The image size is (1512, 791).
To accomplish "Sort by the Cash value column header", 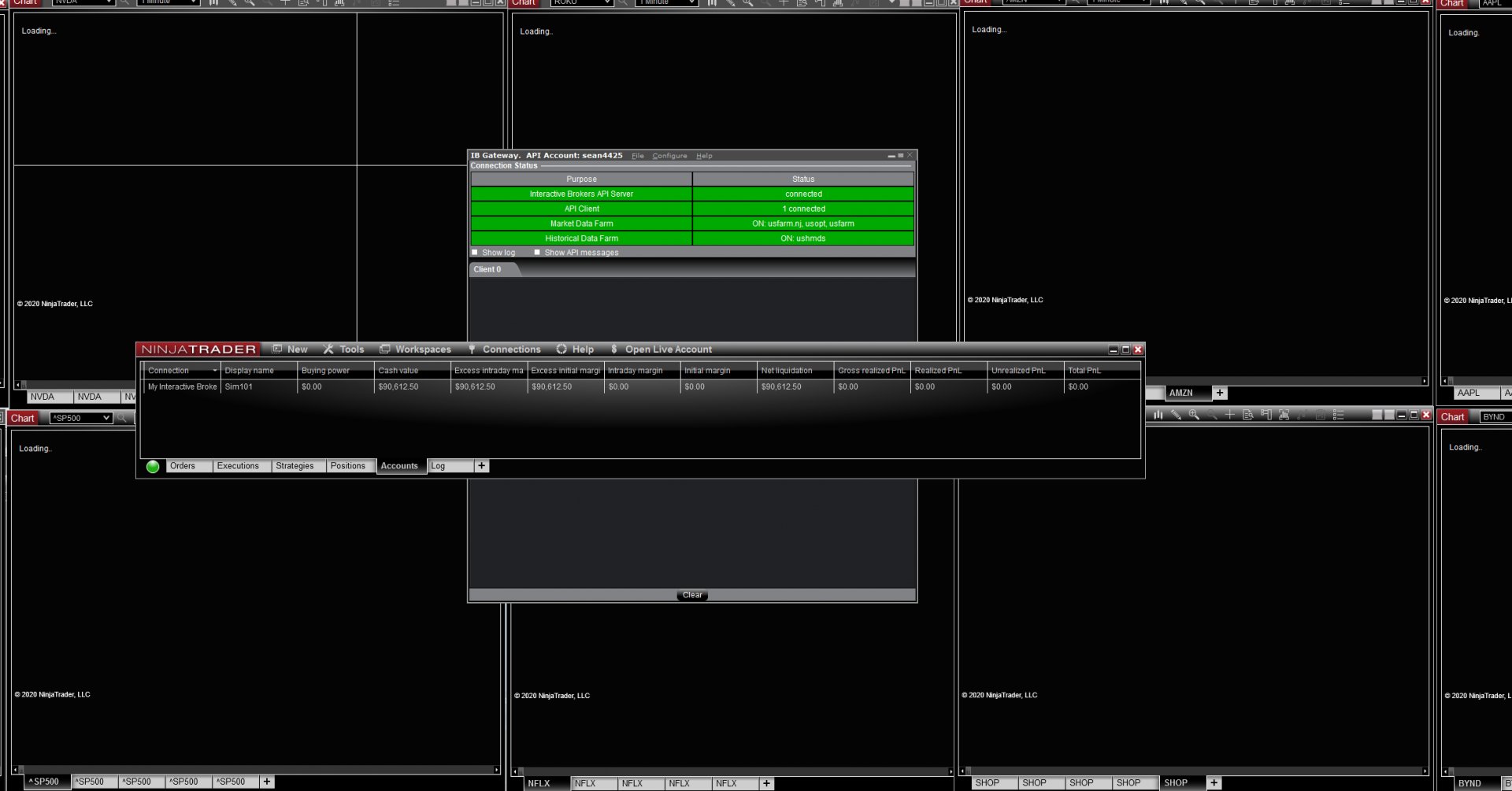I will point(412,371).
